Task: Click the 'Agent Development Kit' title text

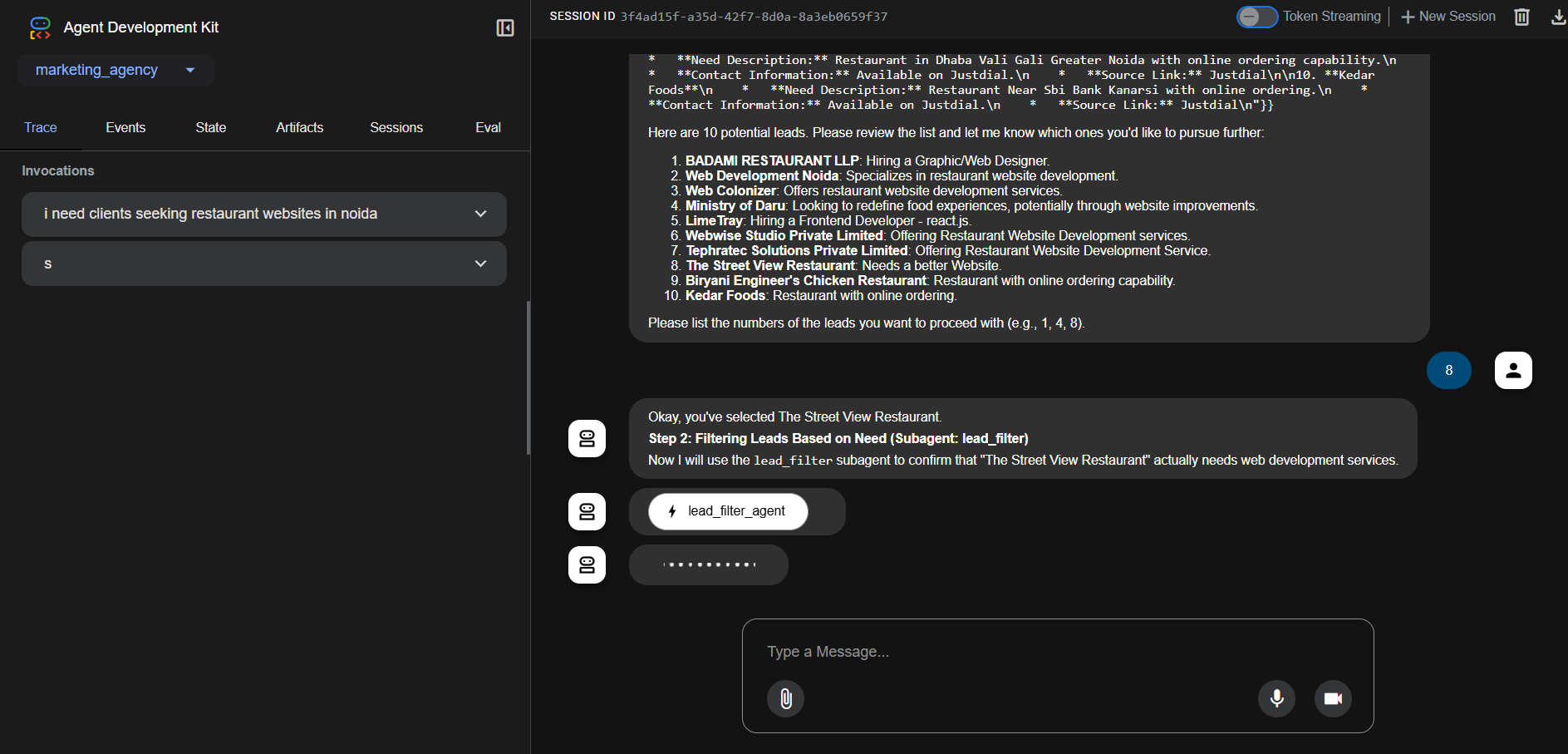Action: [141, 27]
